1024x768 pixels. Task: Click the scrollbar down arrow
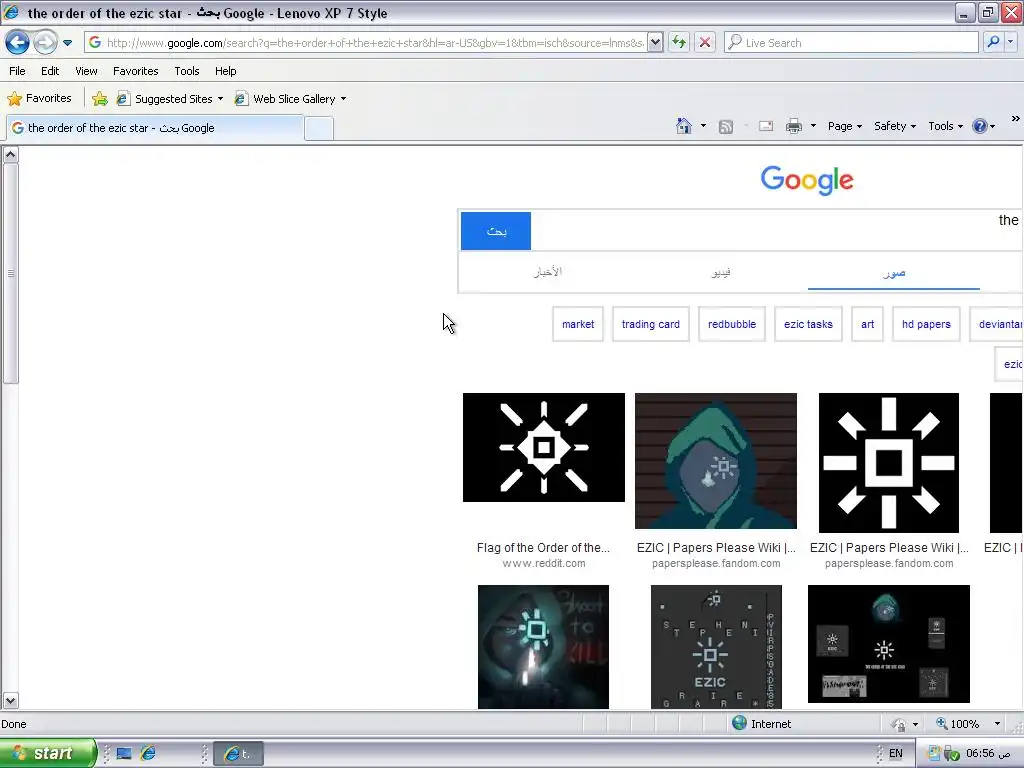[x=10, y=701]
